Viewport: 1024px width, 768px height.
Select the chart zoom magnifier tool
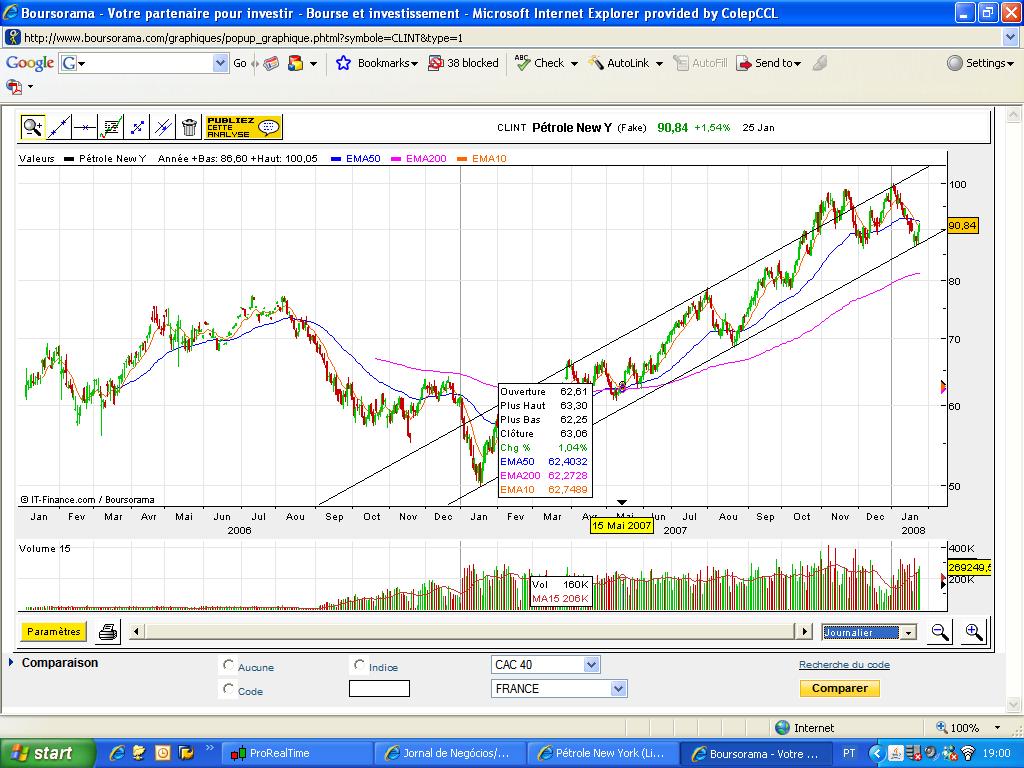tap(33, 127)
